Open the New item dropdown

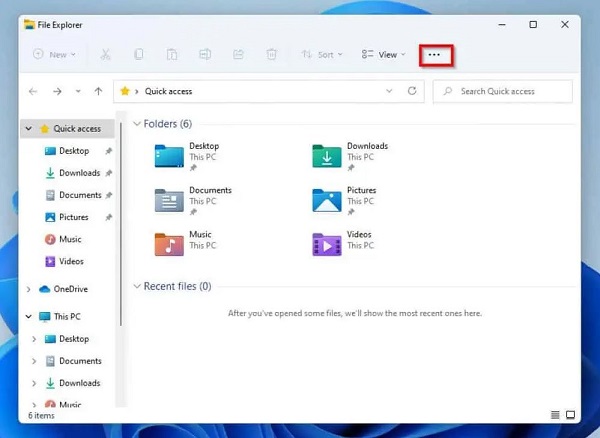click(x=54, y=55)
